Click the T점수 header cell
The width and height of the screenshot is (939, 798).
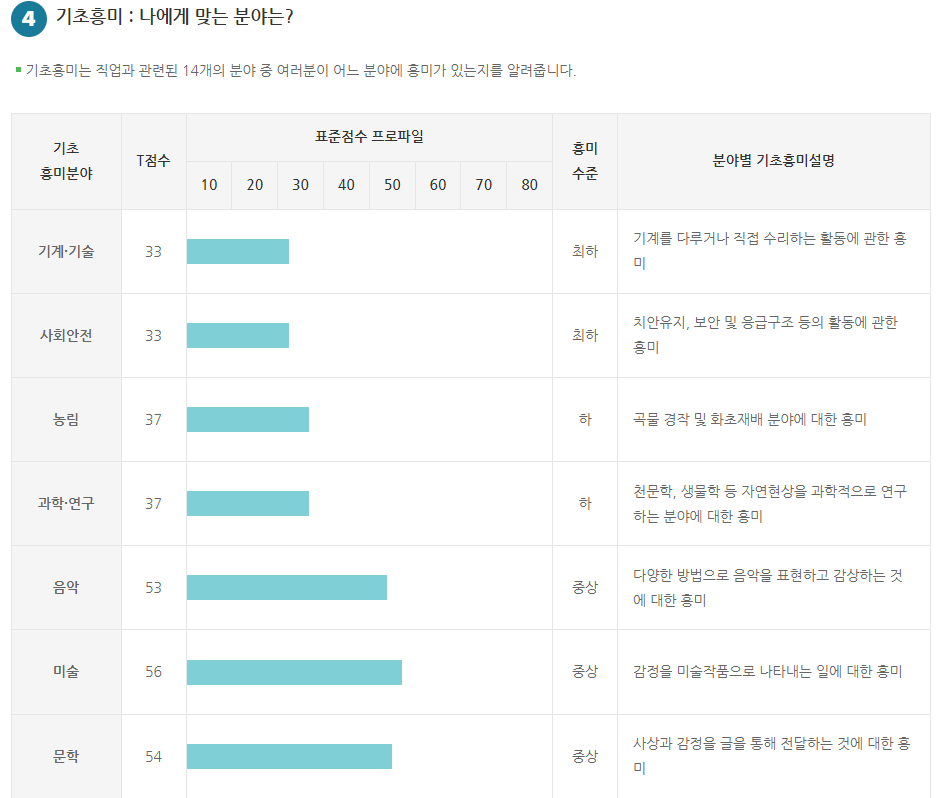click(153, 161)
